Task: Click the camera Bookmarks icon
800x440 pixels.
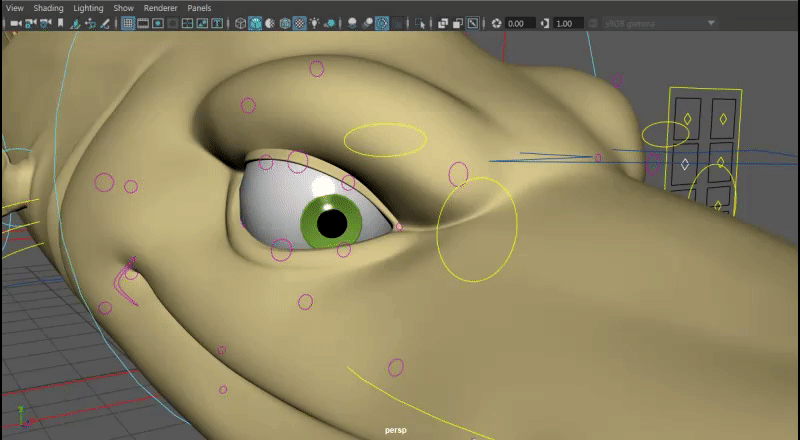Action: tap(60, 23)
